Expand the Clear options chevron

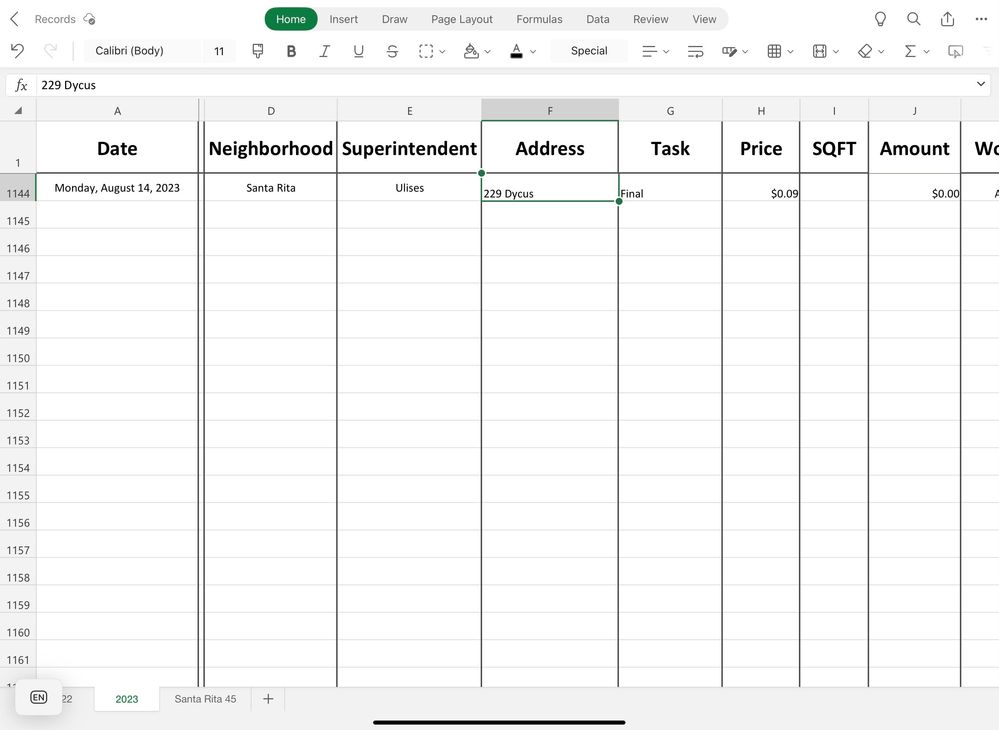tap(881, 52)
